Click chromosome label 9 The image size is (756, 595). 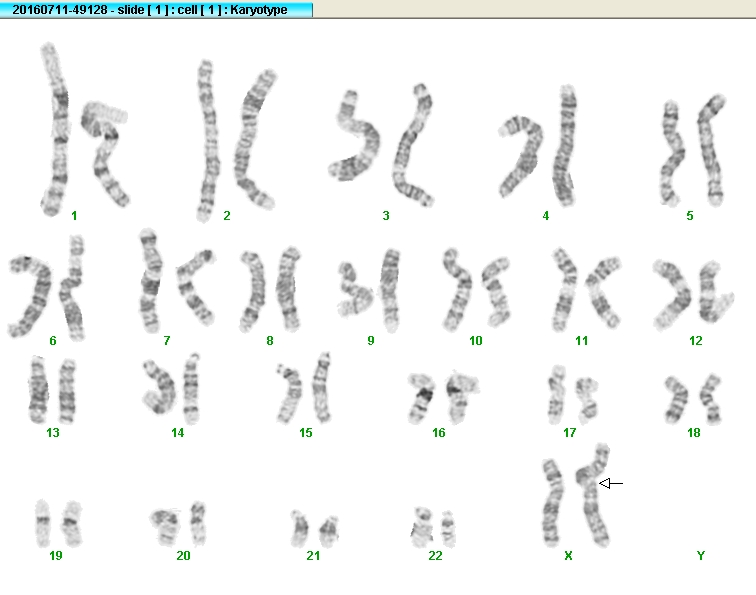click(x=370, y=341)
